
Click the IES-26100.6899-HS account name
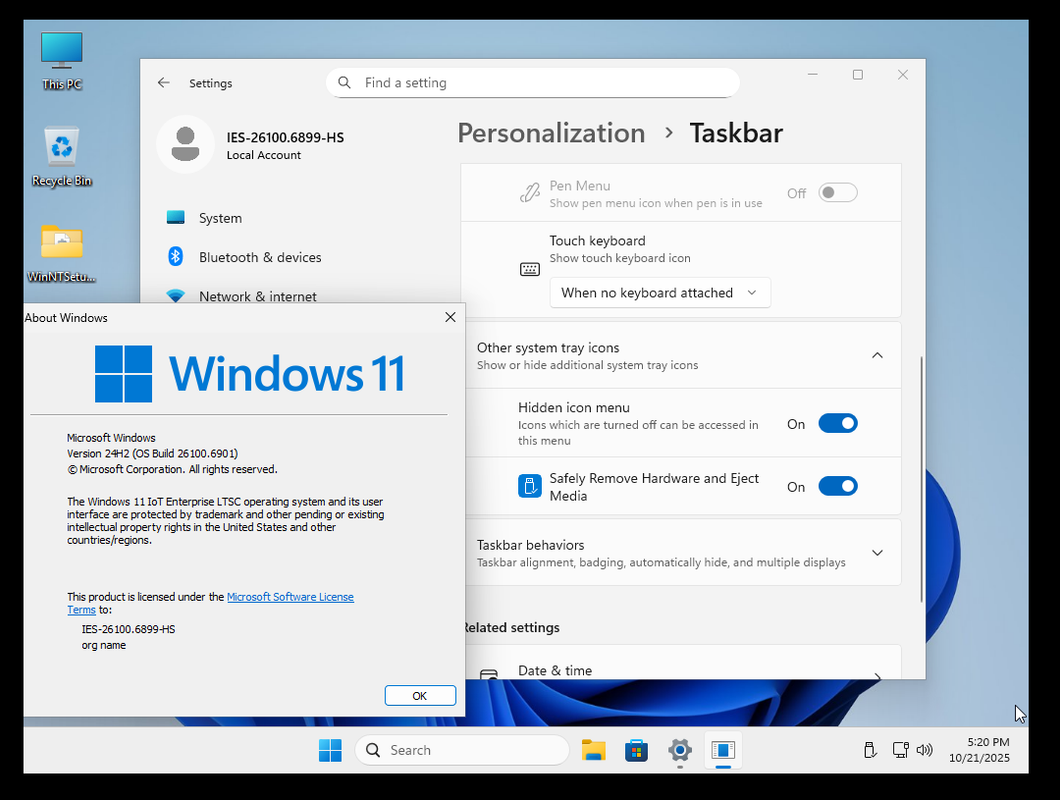pyautogui.click(x=285, y=137)
